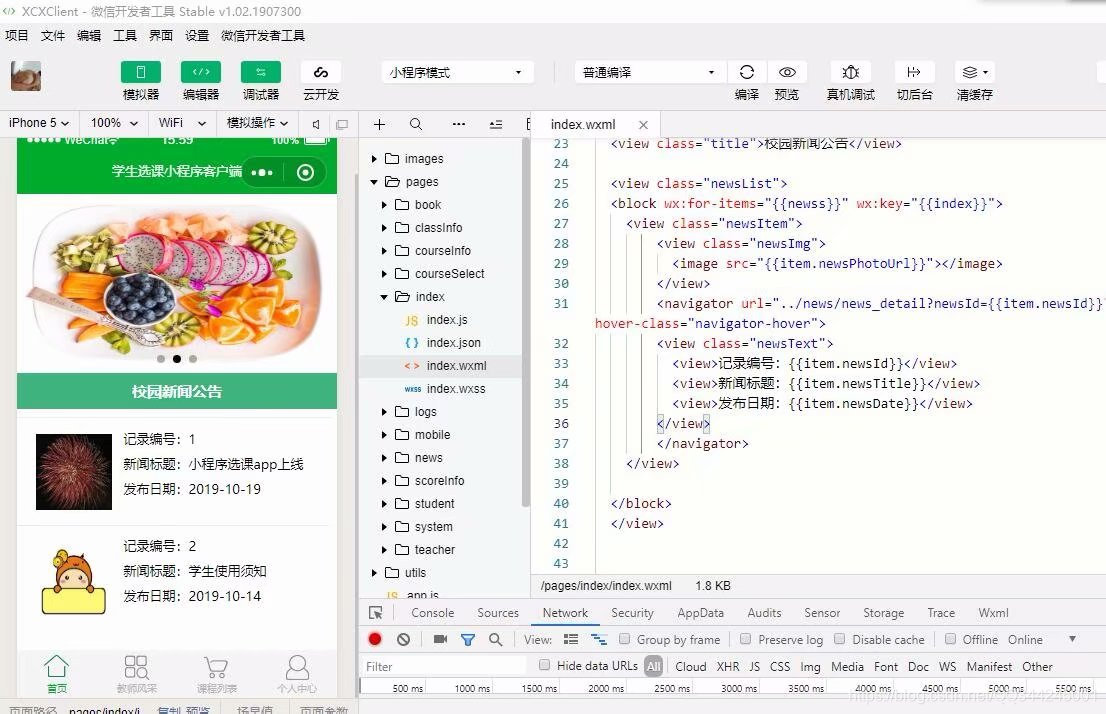
Task: Open the network request filter funnel icon
Action: point(467,639)
